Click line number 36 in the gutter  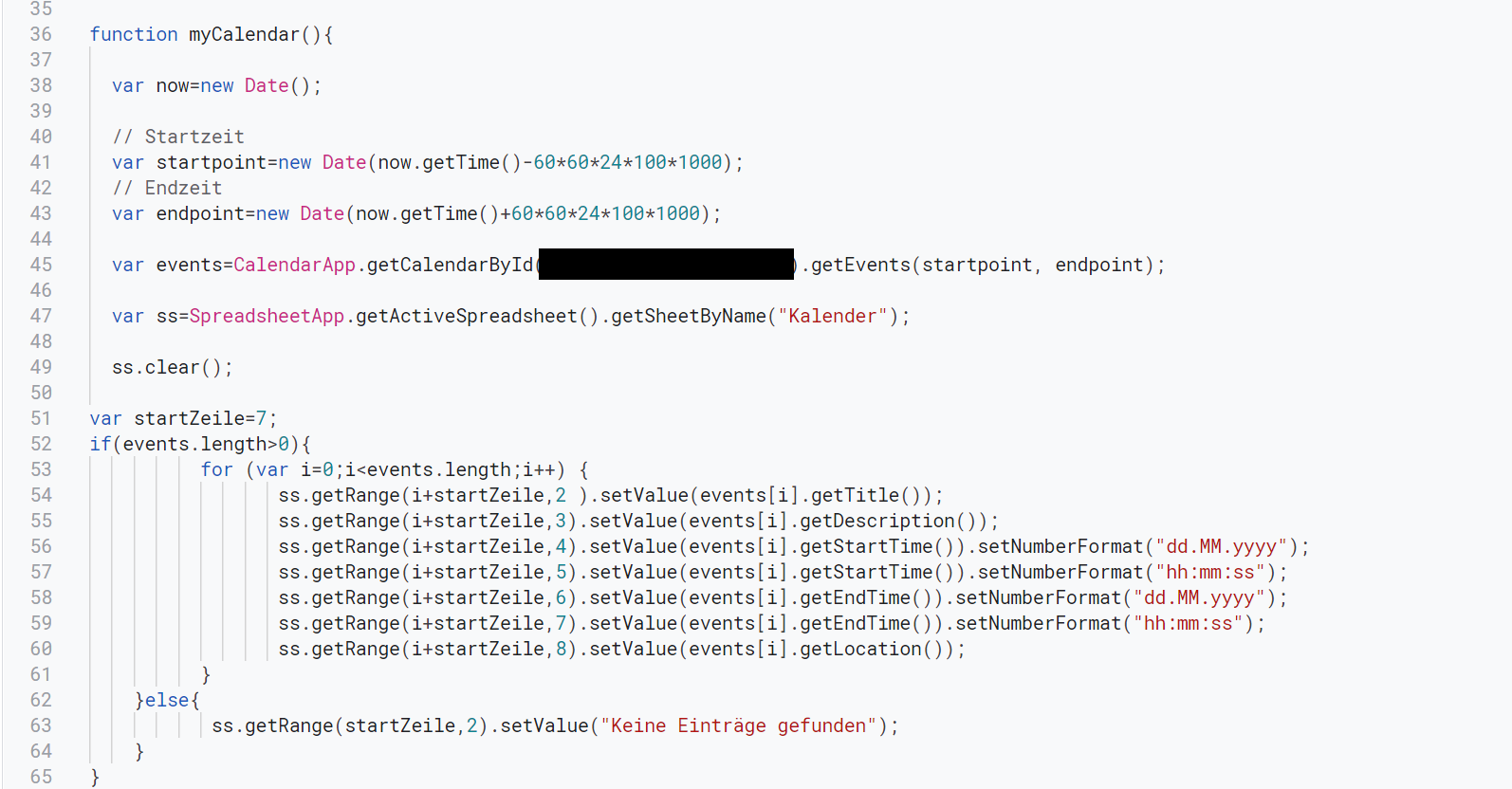click(41, 34)
